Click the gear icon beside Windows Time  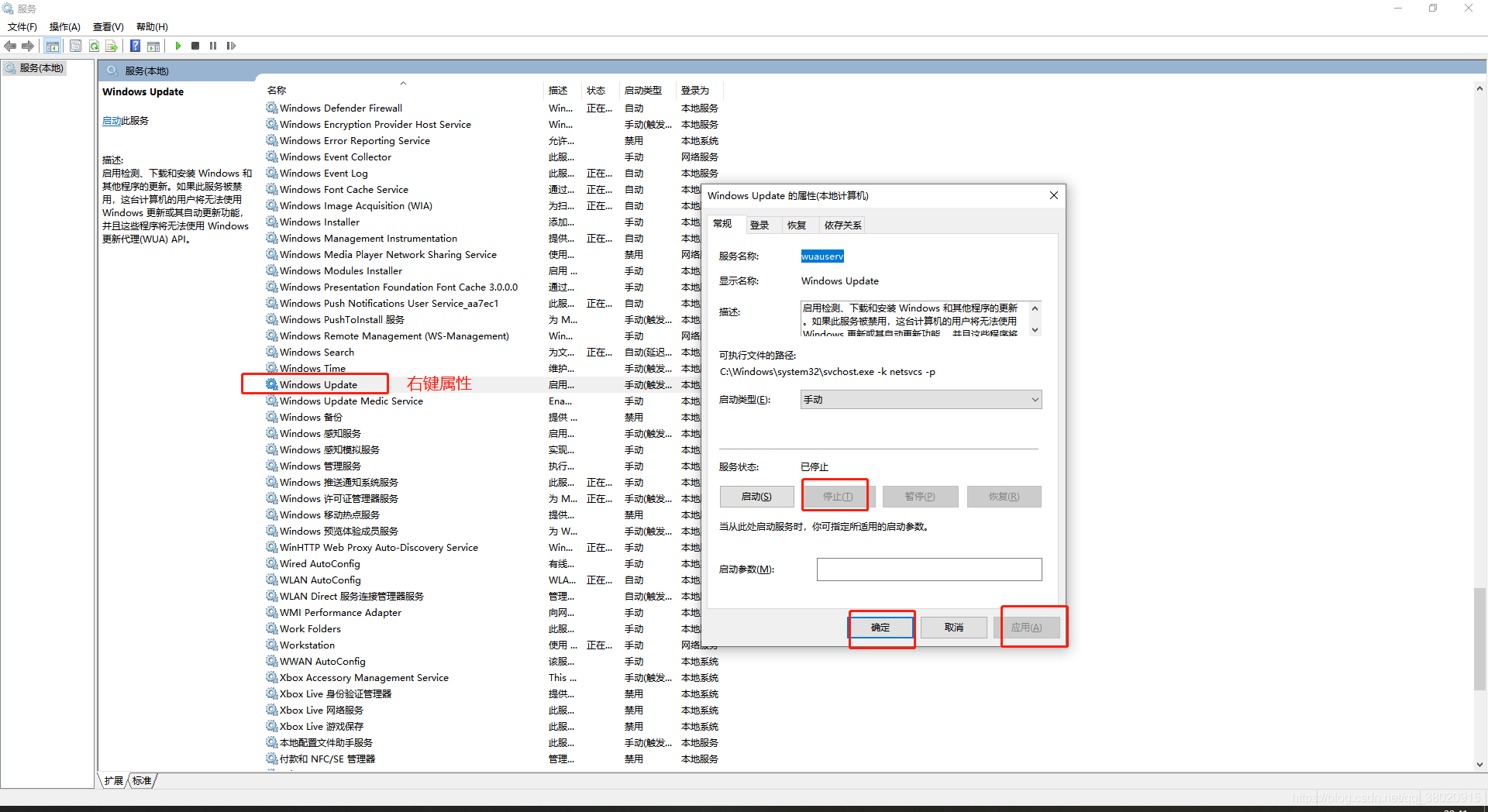pyautogui.click(x=271, y=368)
